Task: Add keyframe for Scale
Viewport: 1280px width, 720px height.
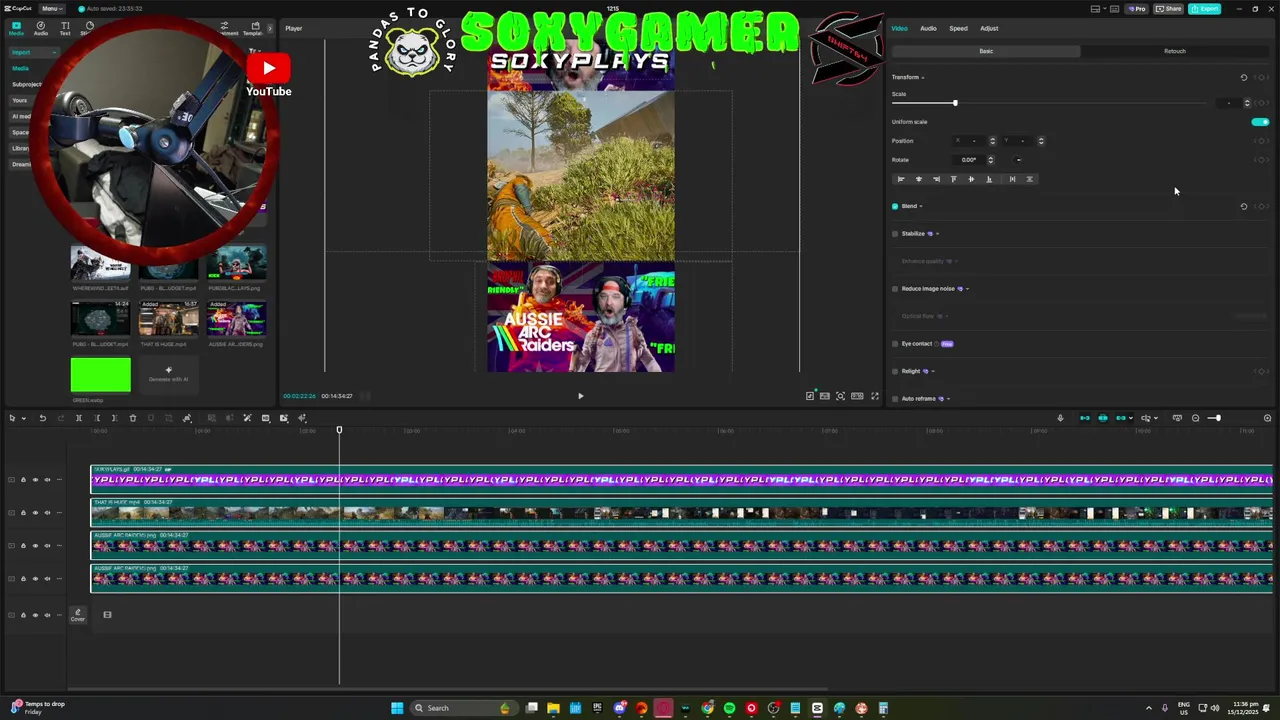Action: [x=1263, y=103]
